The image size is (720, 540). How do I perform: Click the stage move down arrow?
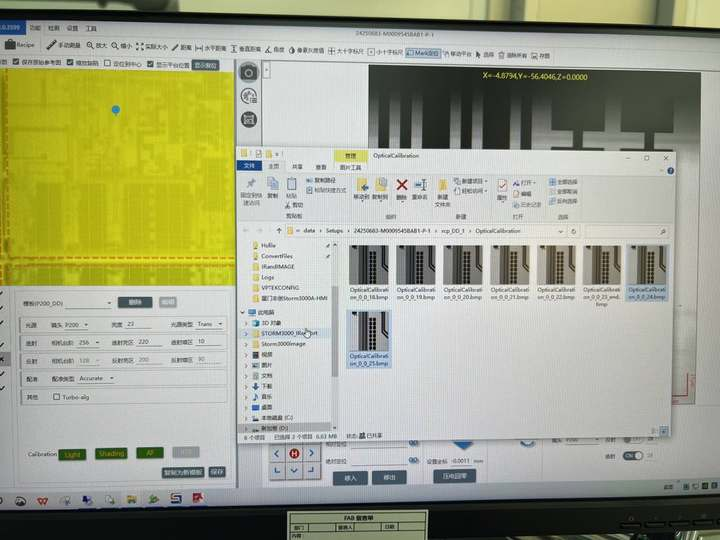[x=294, y=470]
